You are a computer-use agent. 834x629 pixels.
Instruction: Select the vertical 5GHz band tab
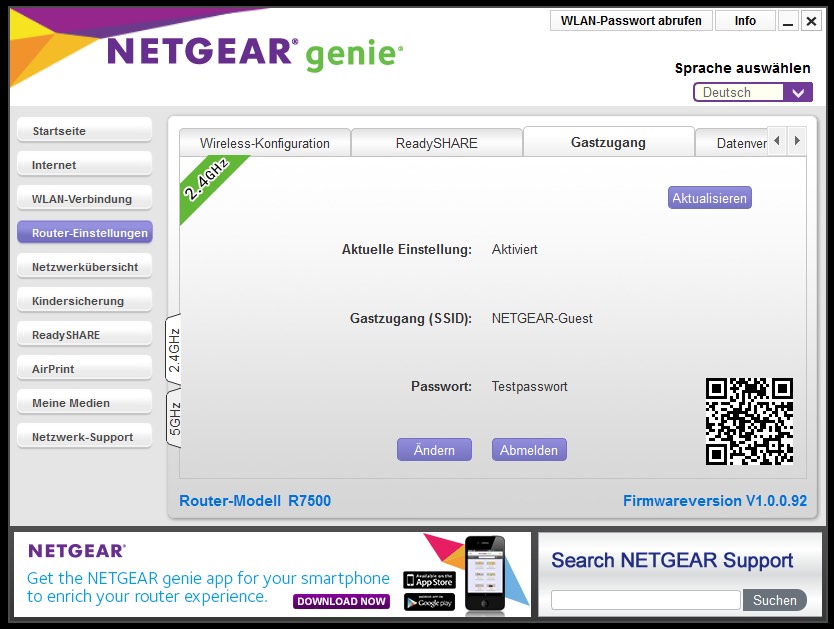tap(174, 419)
